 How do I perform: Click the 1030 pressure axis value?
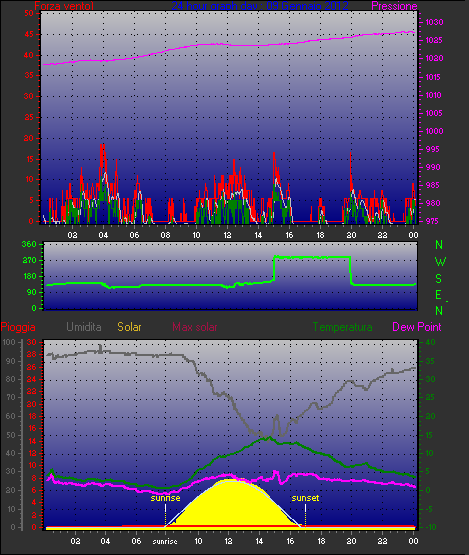coord(434,22)
